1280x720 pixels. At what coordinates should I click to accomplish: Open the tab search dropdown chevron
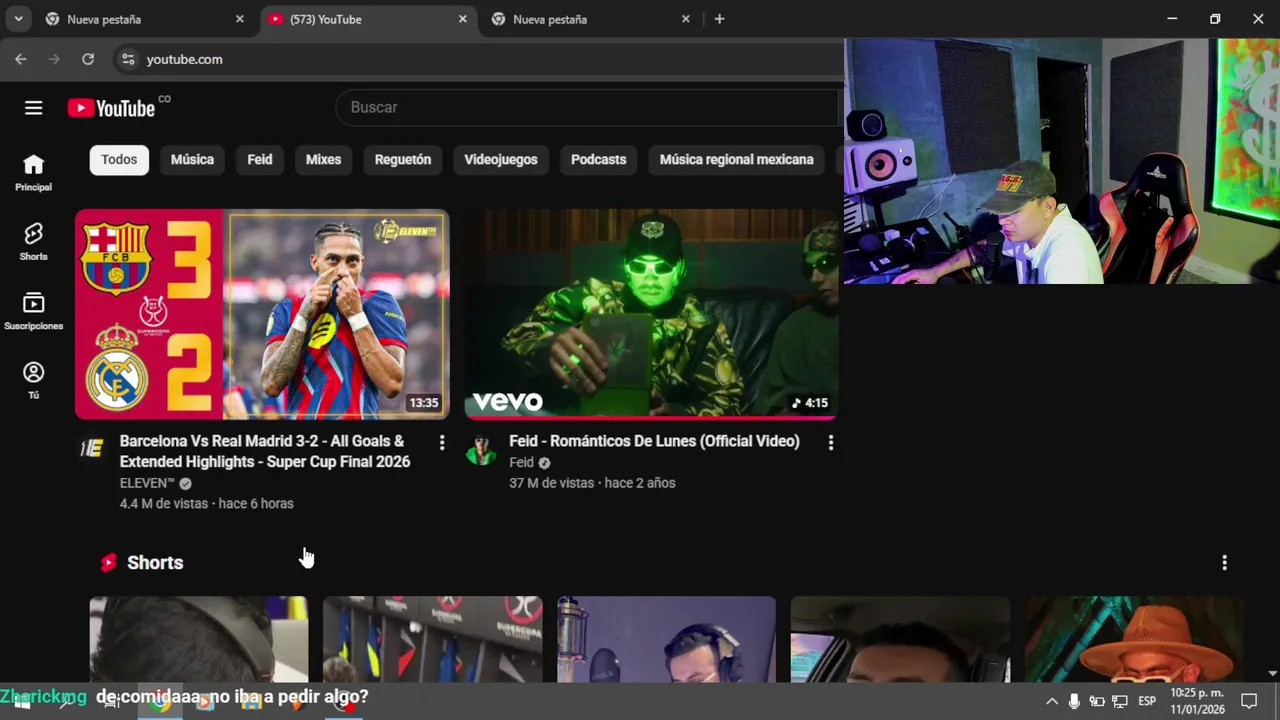(x=18, y=19)
